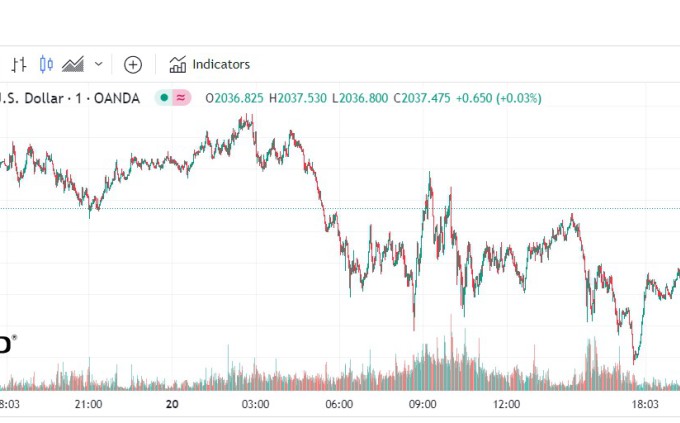Select the Candles chart type icon

(45, 64)
